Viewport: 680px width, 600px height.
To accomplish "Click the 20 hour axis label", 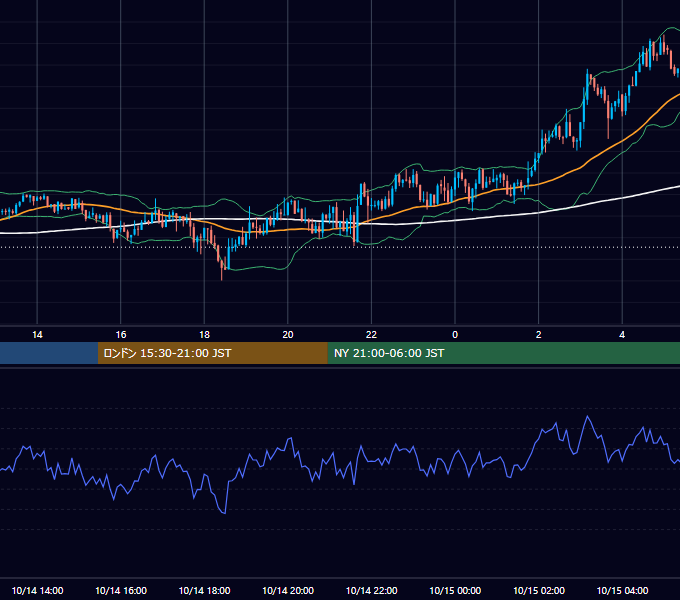I will [288, 335].
